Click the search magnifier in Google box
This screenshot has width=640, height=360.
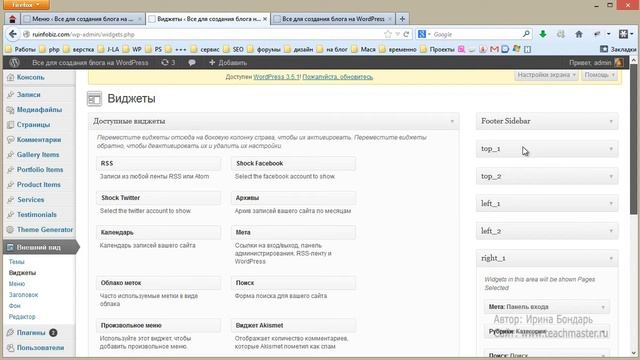(x=526, y=34)
